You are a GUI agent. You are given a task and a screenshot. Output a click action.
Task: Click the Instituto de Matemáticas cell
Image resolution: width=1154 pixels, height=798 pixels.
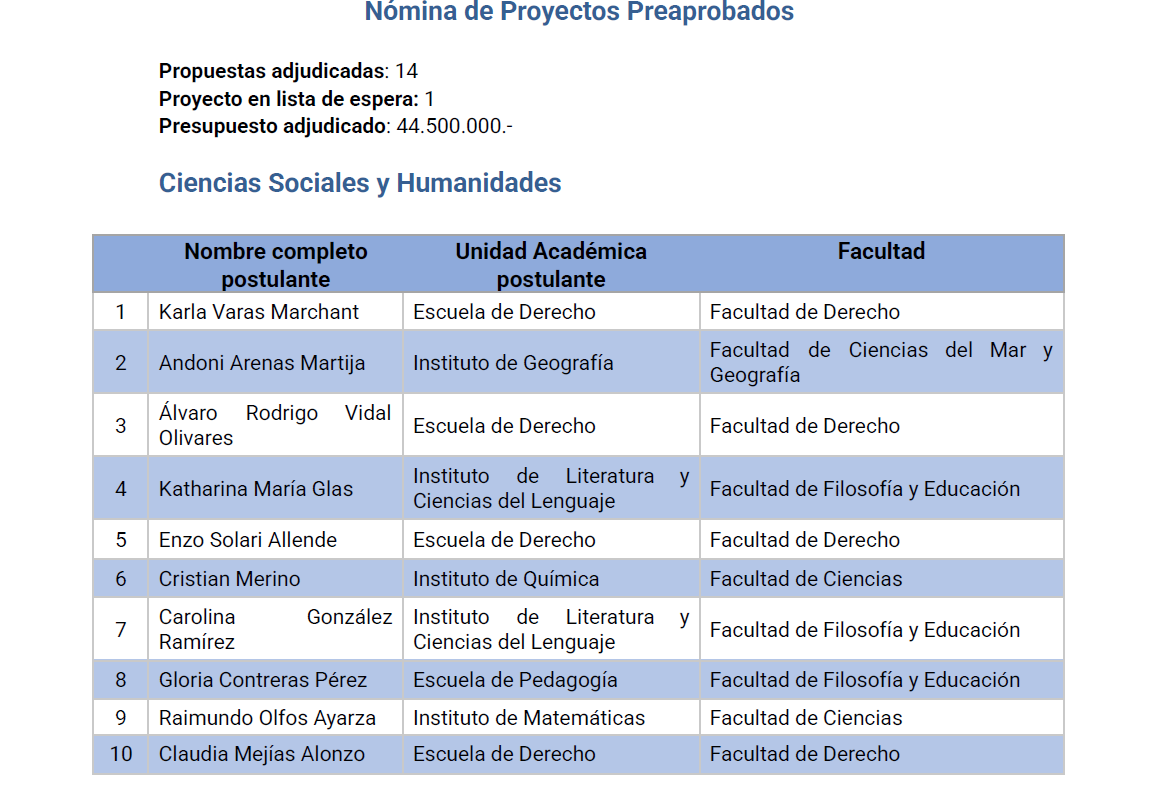tap(529, 718)
